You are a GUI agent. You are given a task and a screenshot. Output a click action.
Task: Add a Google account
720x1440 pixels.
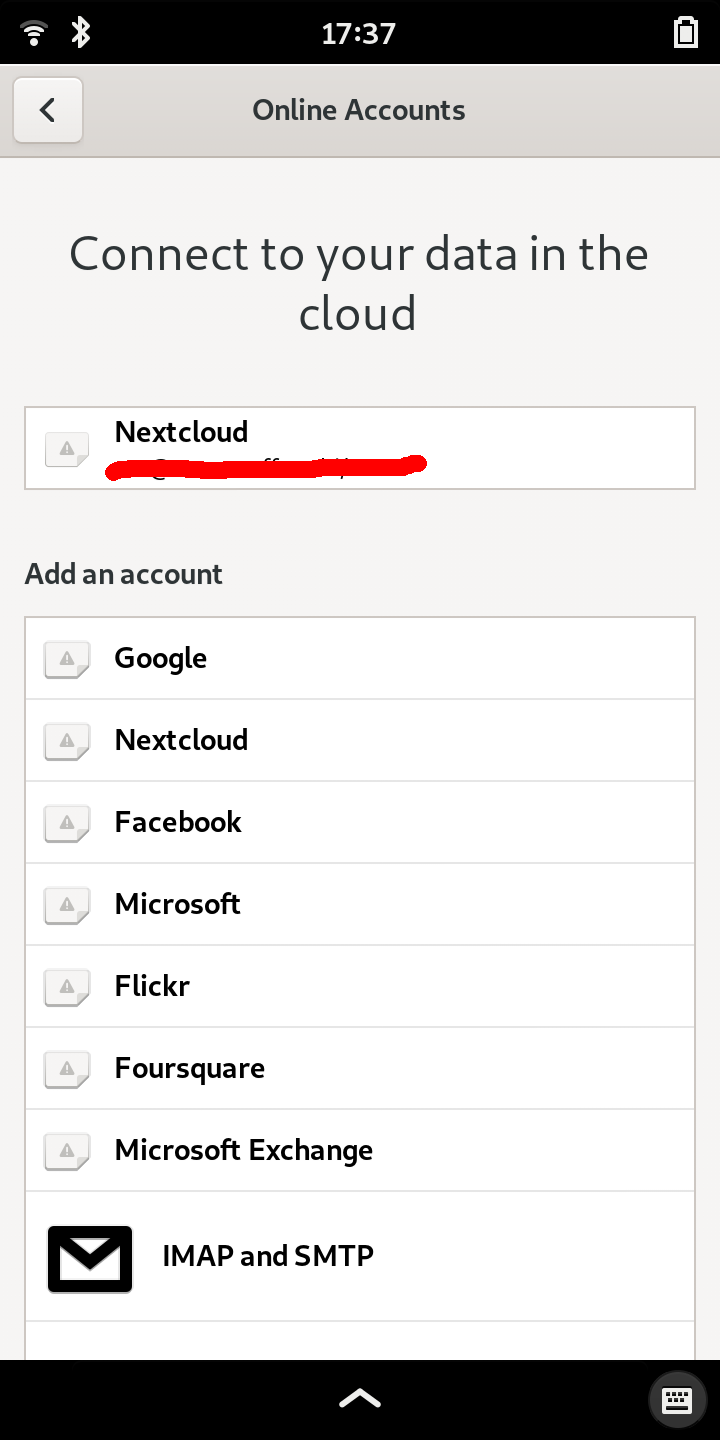pos(360,658)
